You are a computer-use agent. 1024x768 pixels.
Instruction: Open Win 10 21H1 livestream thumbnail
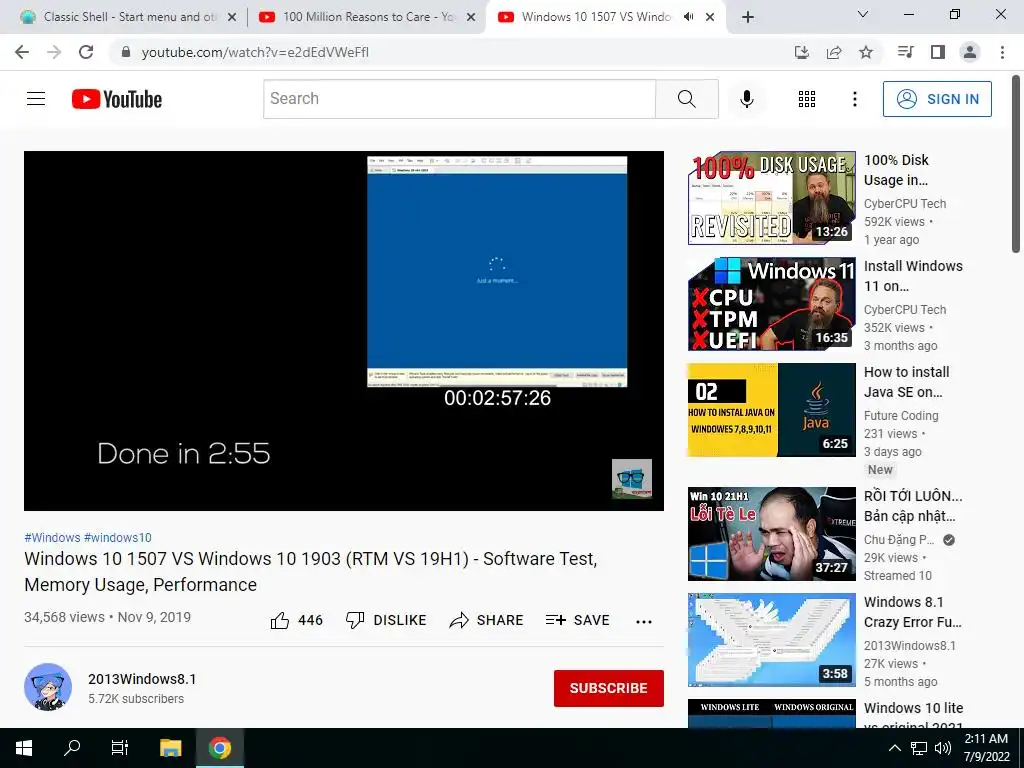tap(771, 534)
